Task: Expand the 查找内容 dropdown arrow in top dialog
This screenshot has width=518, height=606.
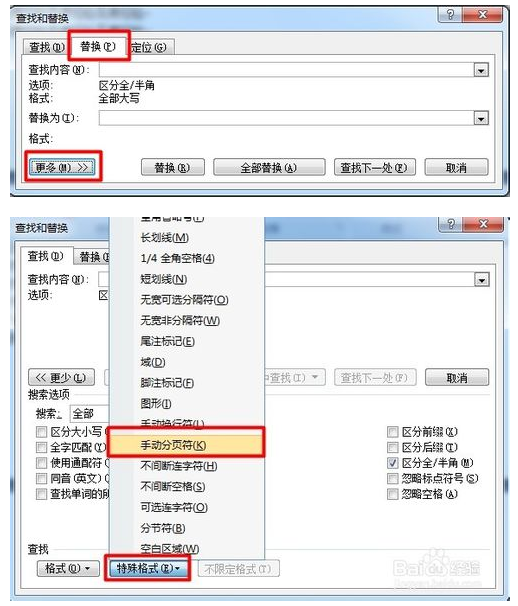Action: point(481,70)
